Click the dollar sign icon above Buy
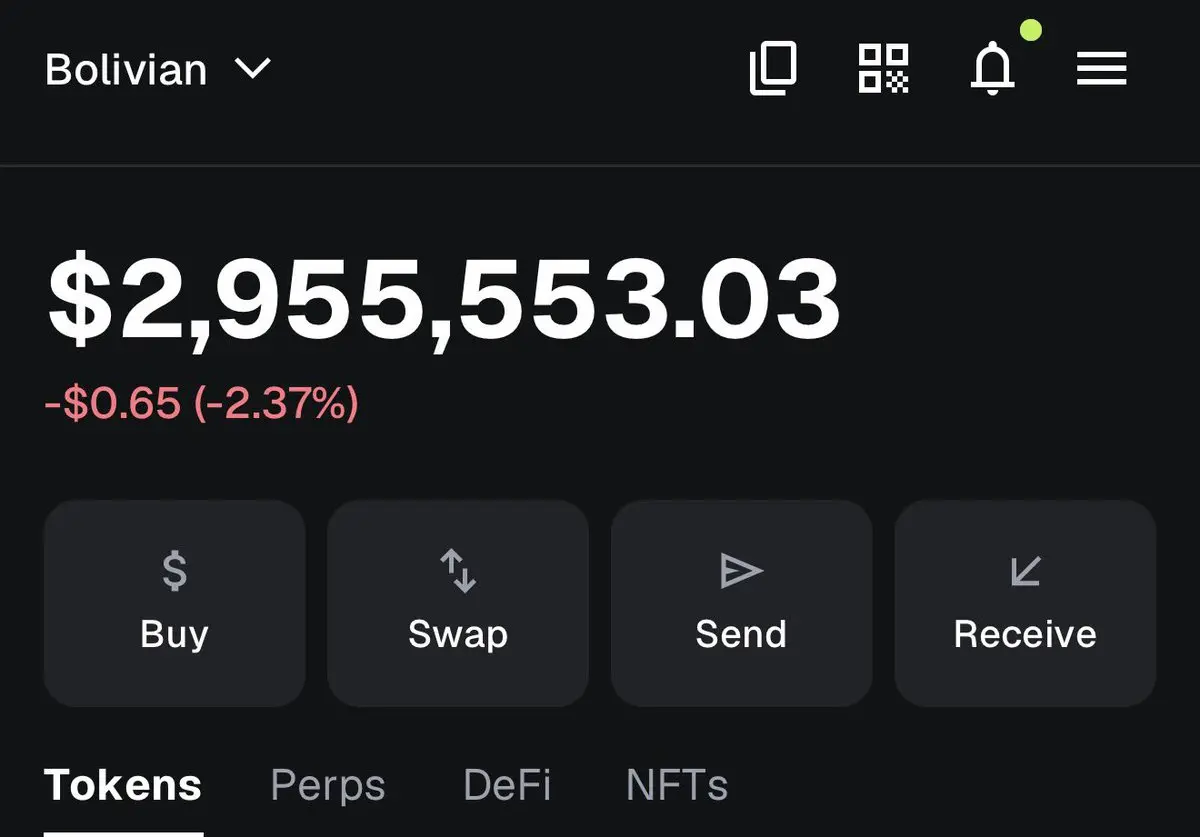This screenshot has height=837, width=1200. click(174, 571)
